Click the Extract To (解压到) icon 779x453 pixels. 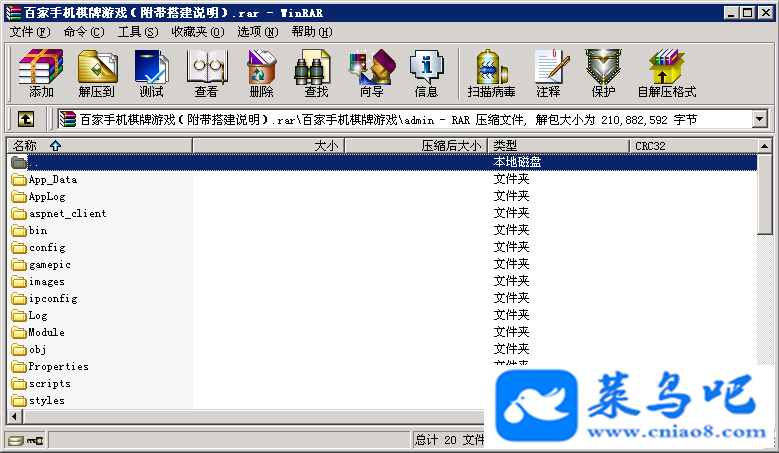coord(97,73)
